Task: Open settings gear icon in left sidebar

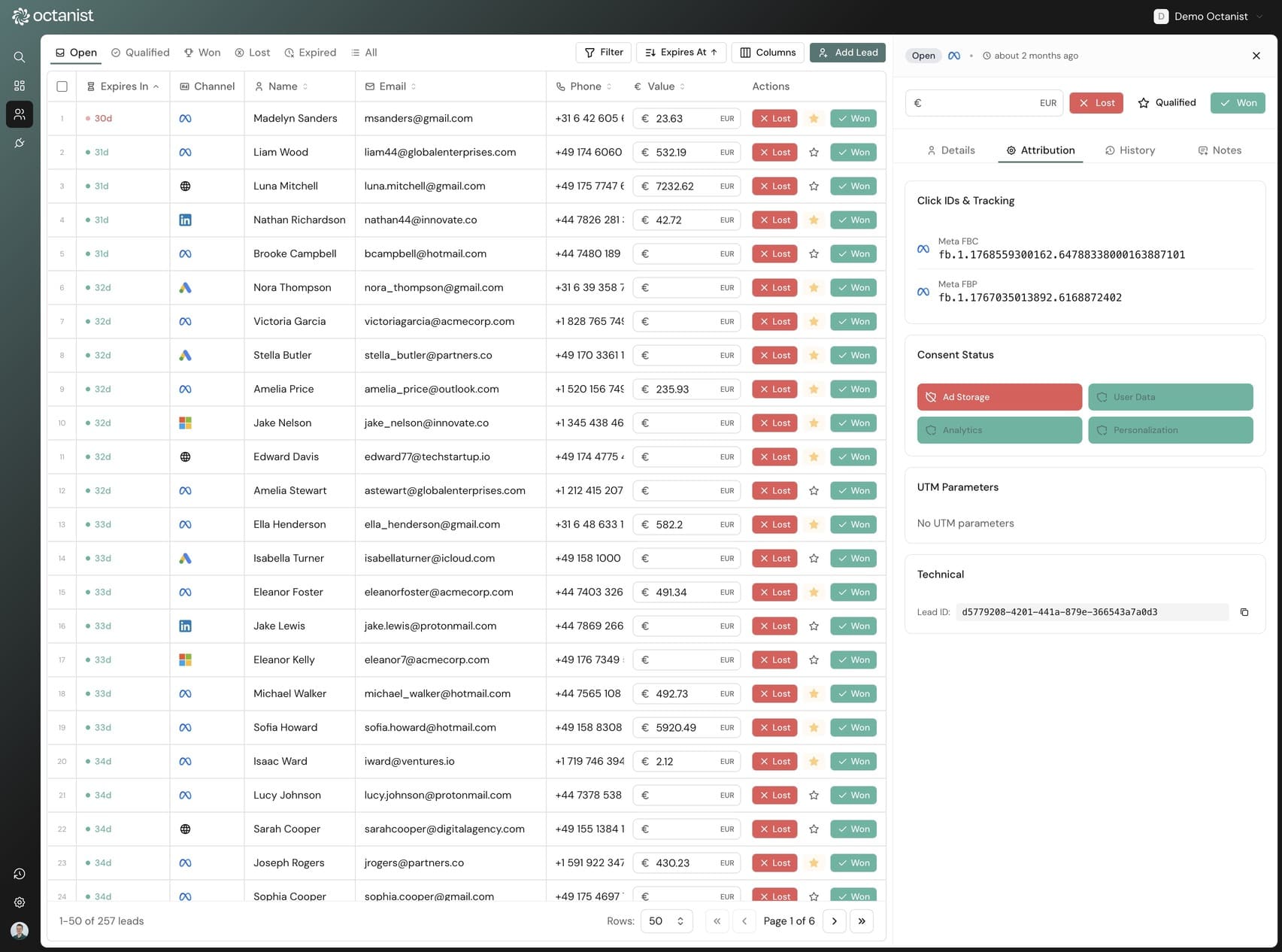Action: (20, 902)
